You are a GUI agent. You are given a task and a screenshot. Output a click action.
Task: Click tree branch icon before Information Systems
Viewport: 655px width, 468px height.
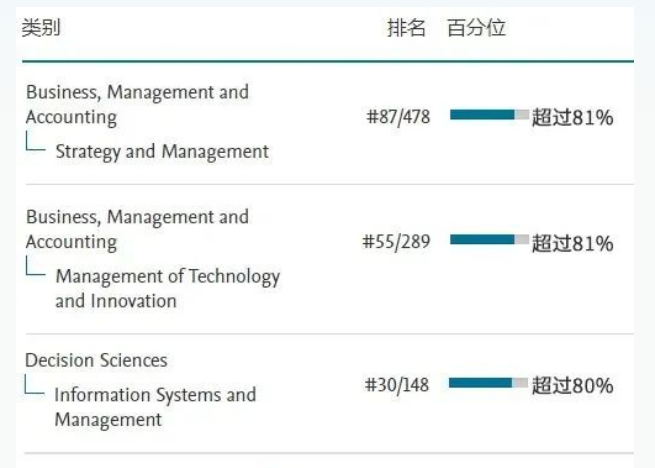[34, 384]
